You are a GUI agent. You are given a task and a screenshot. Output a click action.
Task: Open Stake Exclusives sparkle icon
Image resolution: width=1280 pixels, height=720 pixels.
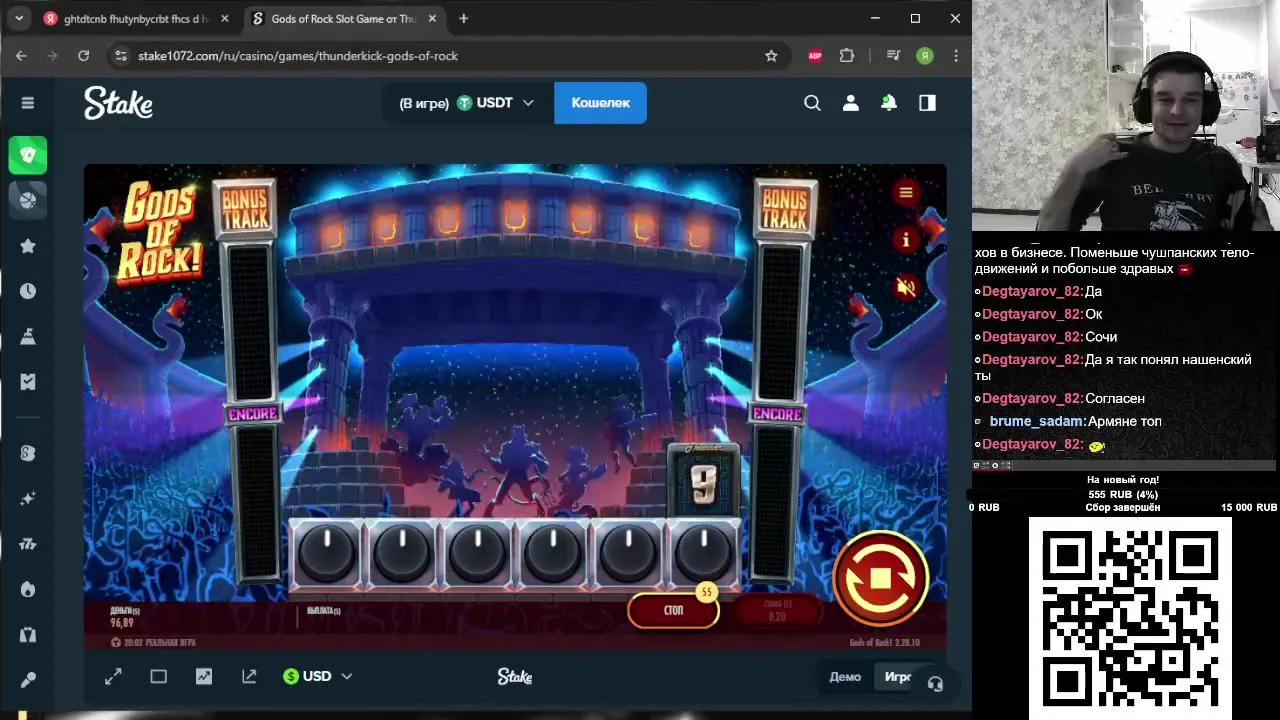pyautogui.click(x=28, y=498)
